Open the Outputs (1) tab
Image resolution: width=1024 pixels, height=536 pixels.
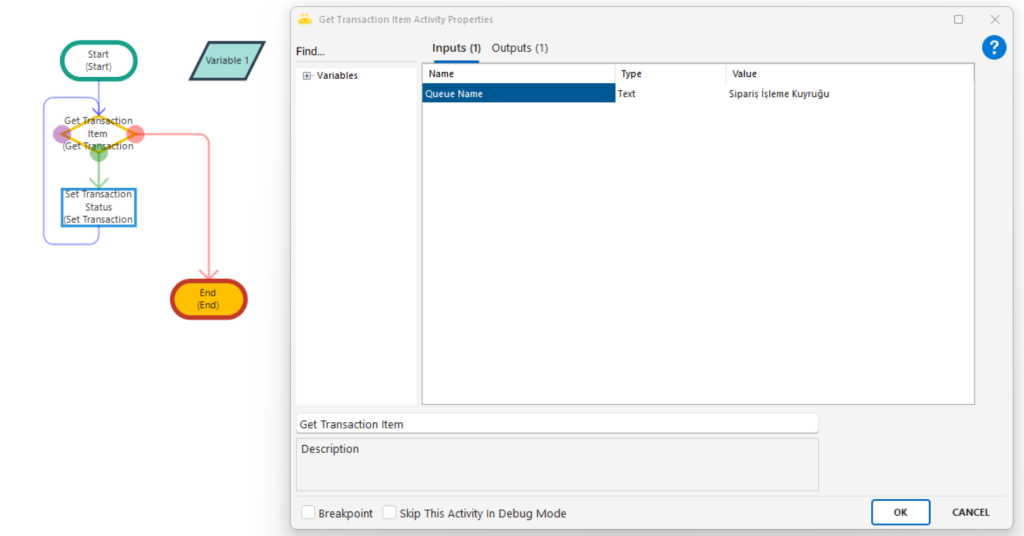point(519,48)
